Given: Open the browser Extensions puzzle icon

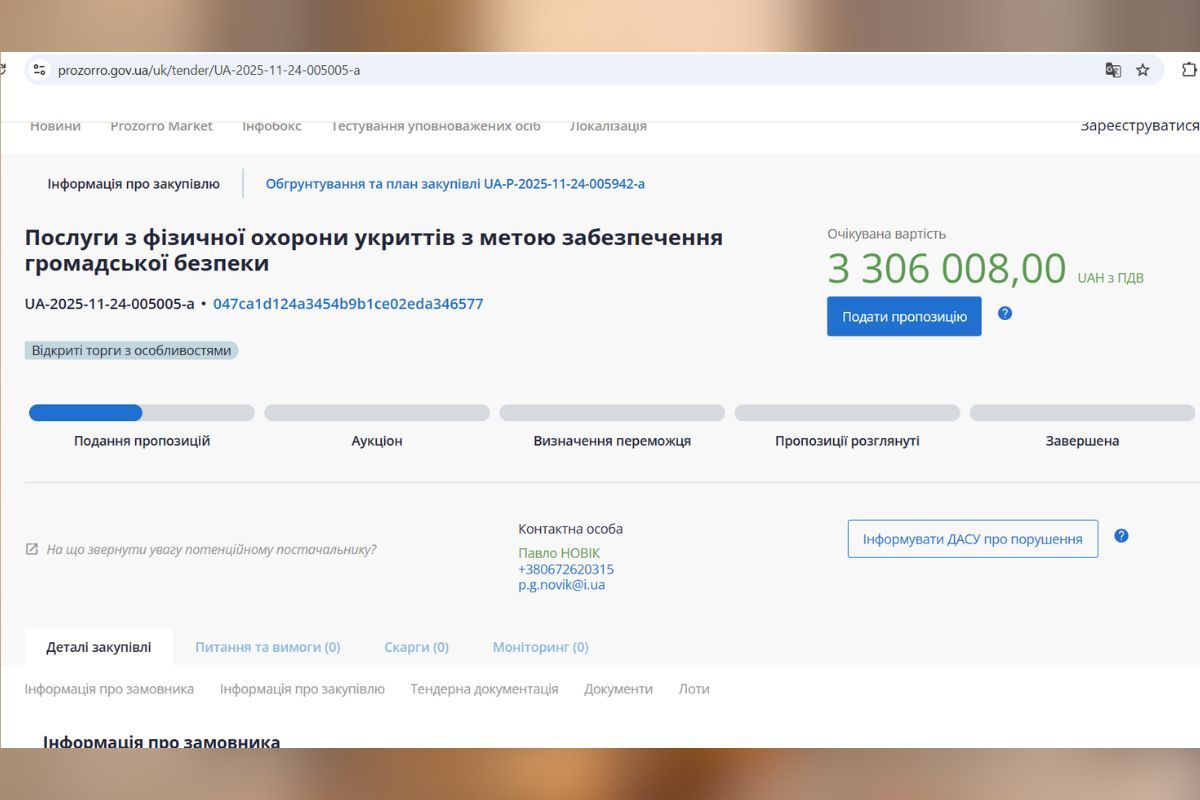Looking at the screenshot, I should tap(1188, 70).
